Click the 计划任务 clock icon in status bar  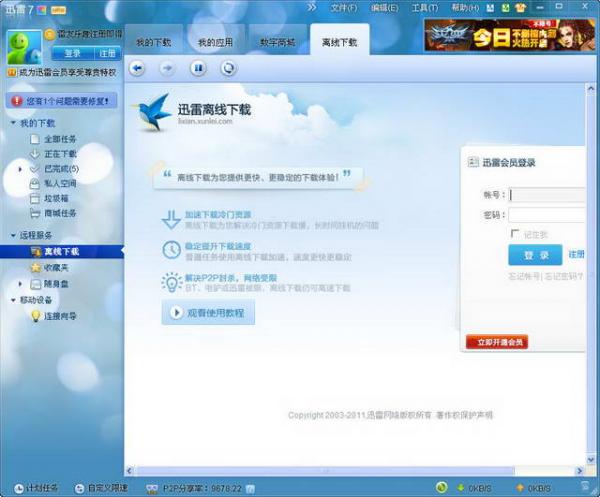click(18, 489)
